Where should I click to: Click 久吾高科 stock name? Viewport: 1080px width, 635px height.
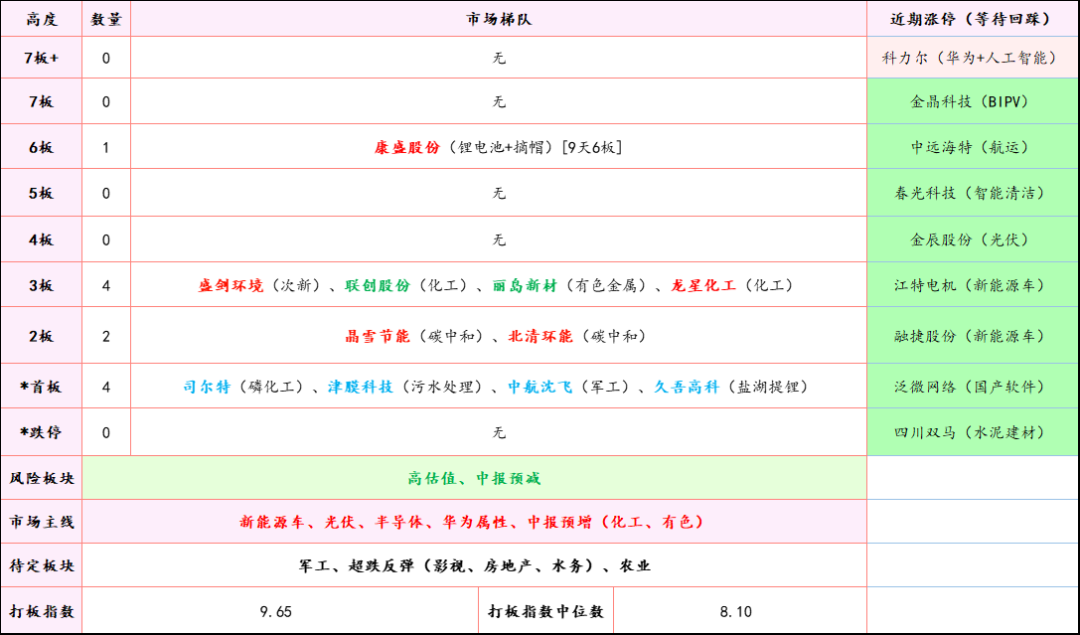click(x=687, y=387)
